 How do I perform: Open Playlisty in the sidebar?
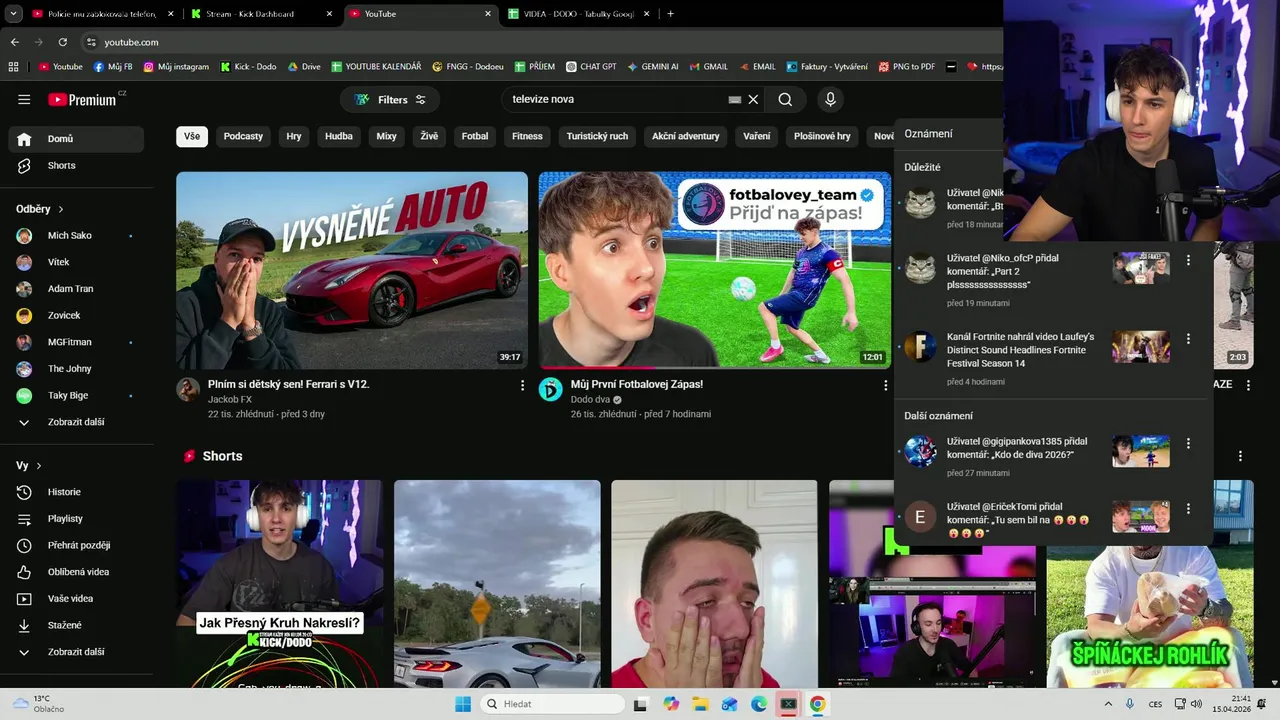tap(76, 519)
